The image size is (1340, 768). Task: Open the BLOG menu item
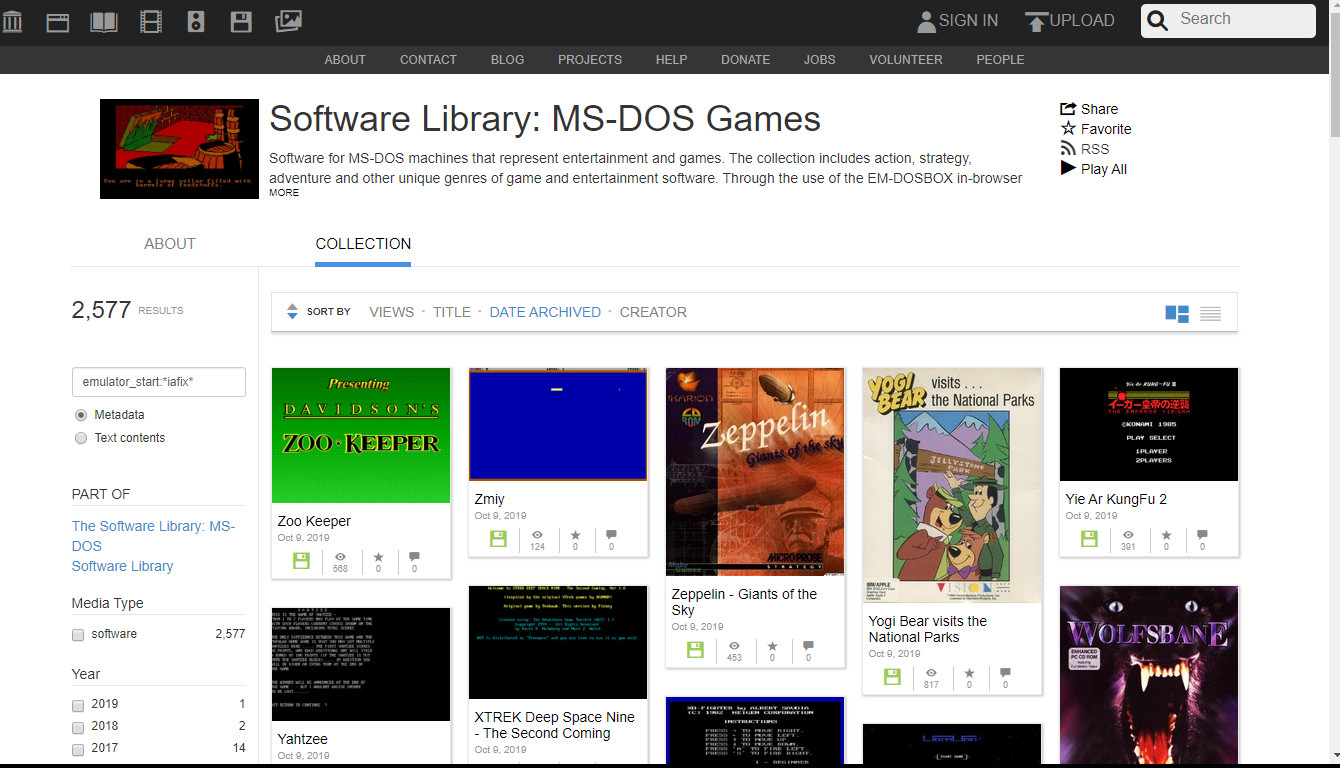507,60
